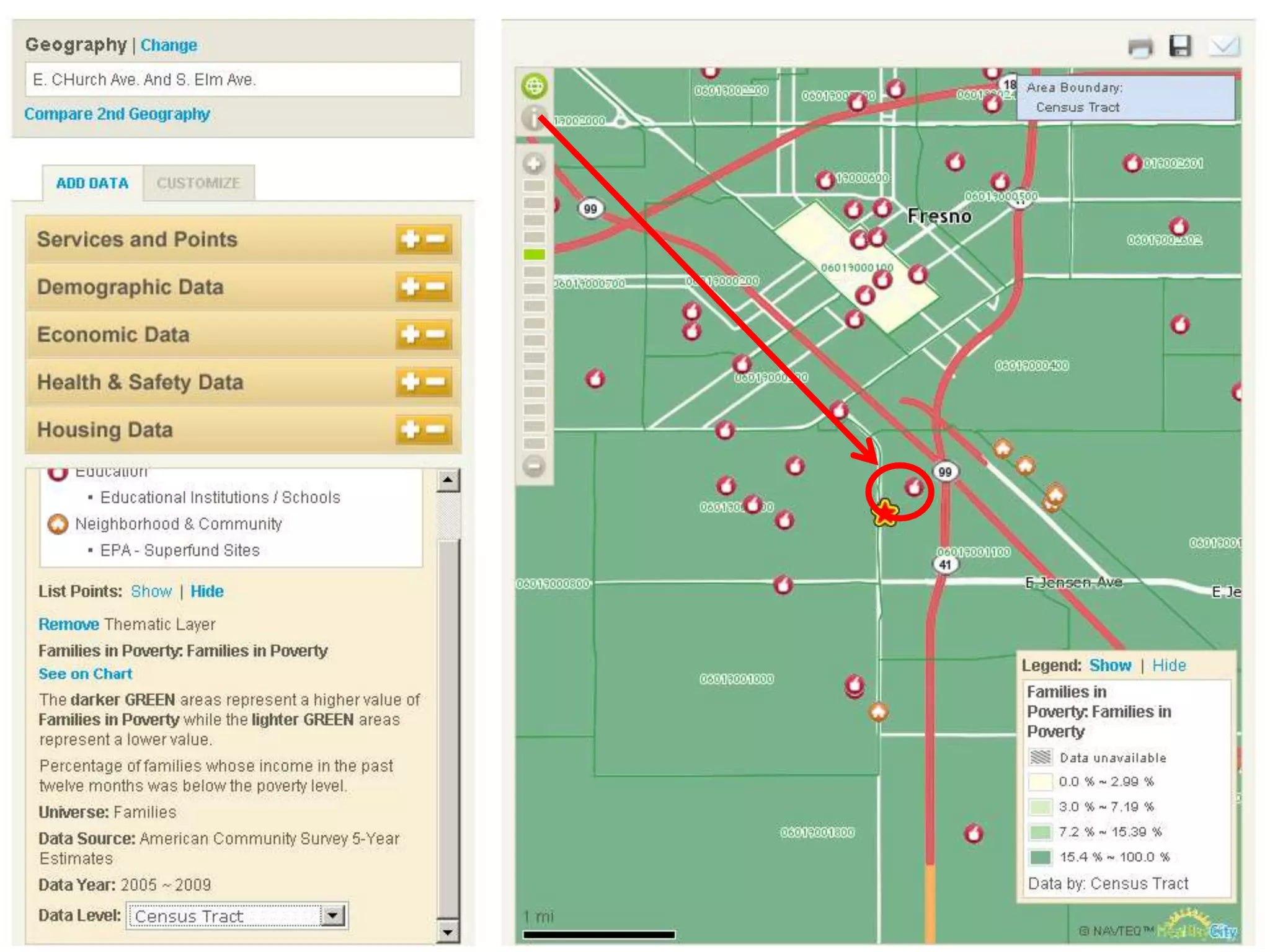Click the printer icon above the map

tap(1140, 46)
